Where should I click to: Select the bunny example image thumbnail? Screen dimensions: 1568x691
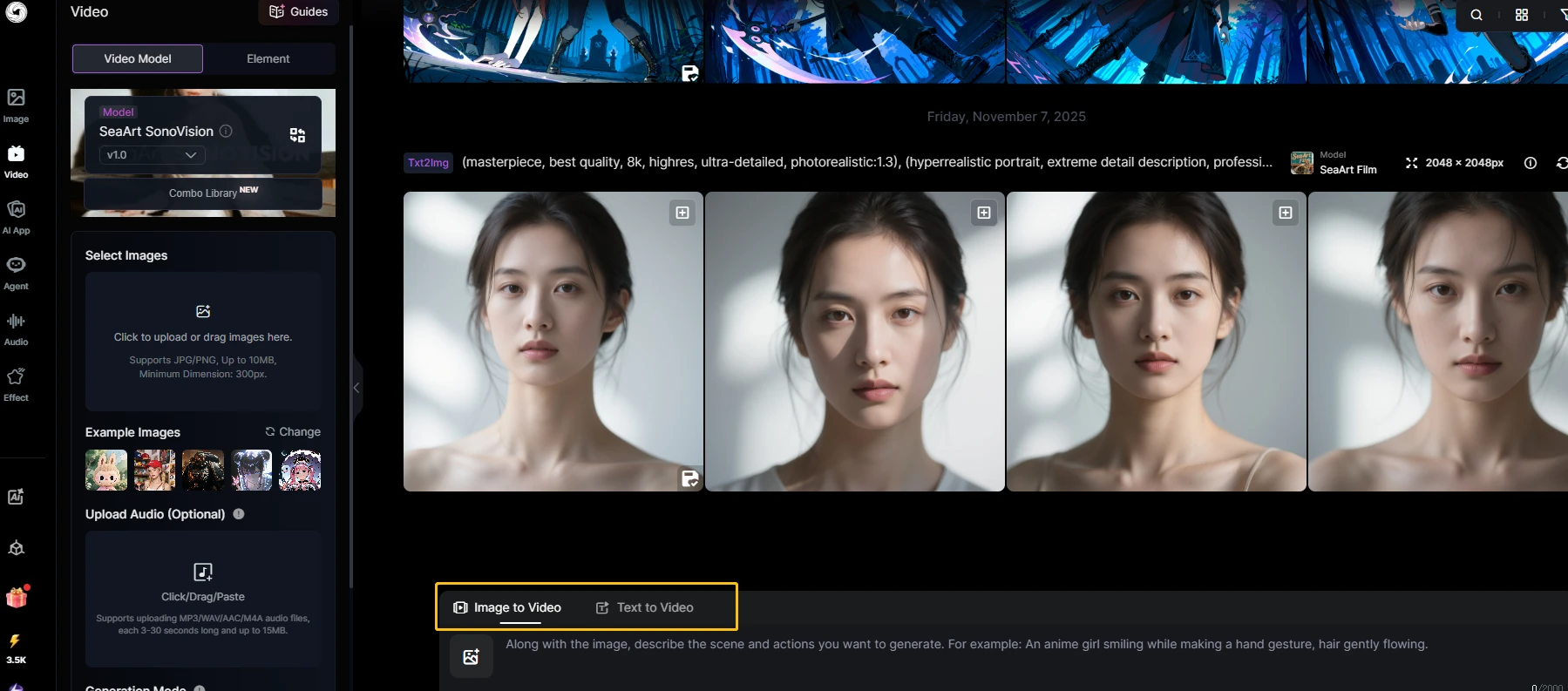(x=106, y=471)
